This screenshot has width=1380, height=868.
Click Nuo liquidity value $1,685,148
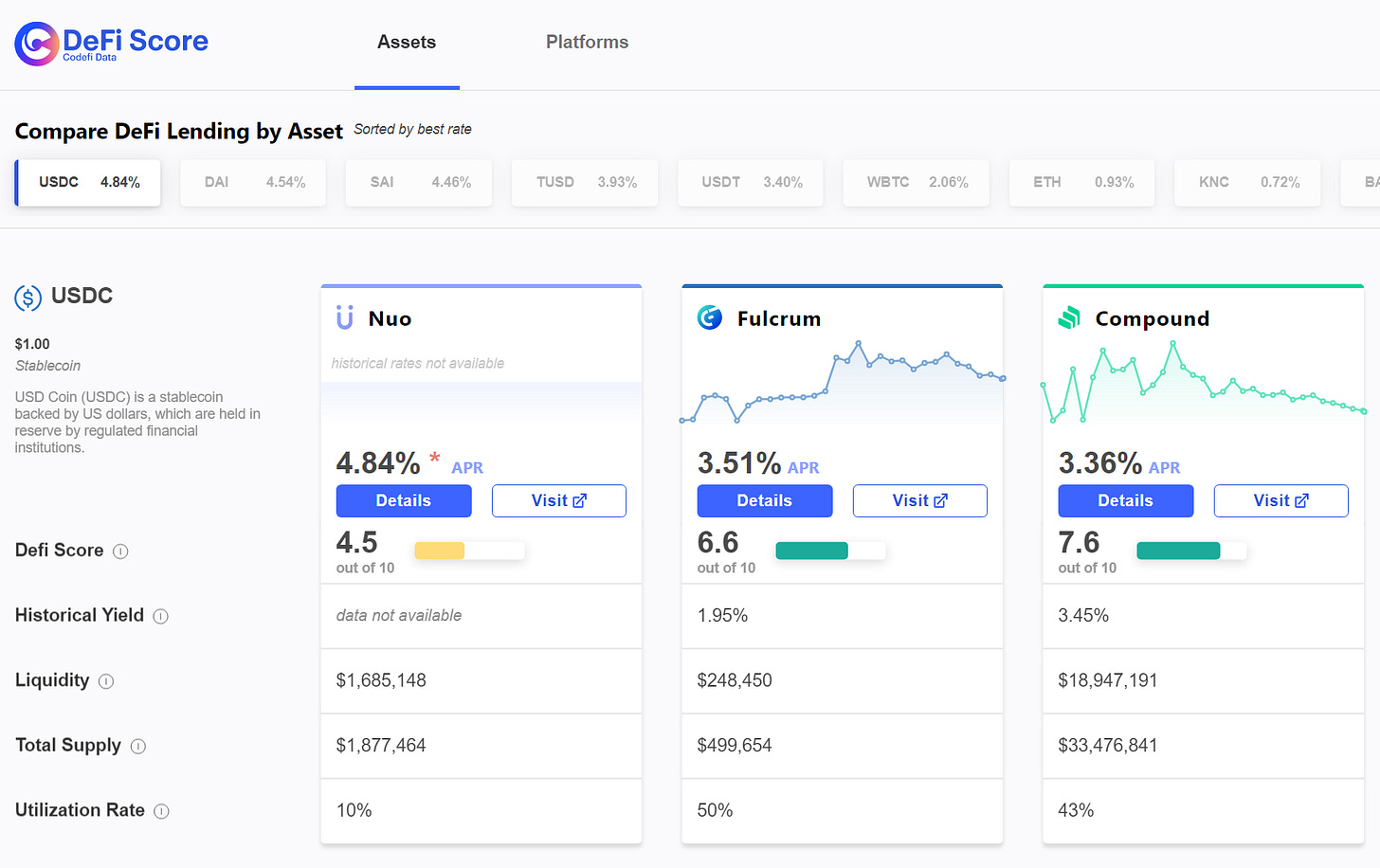(381, 680)
